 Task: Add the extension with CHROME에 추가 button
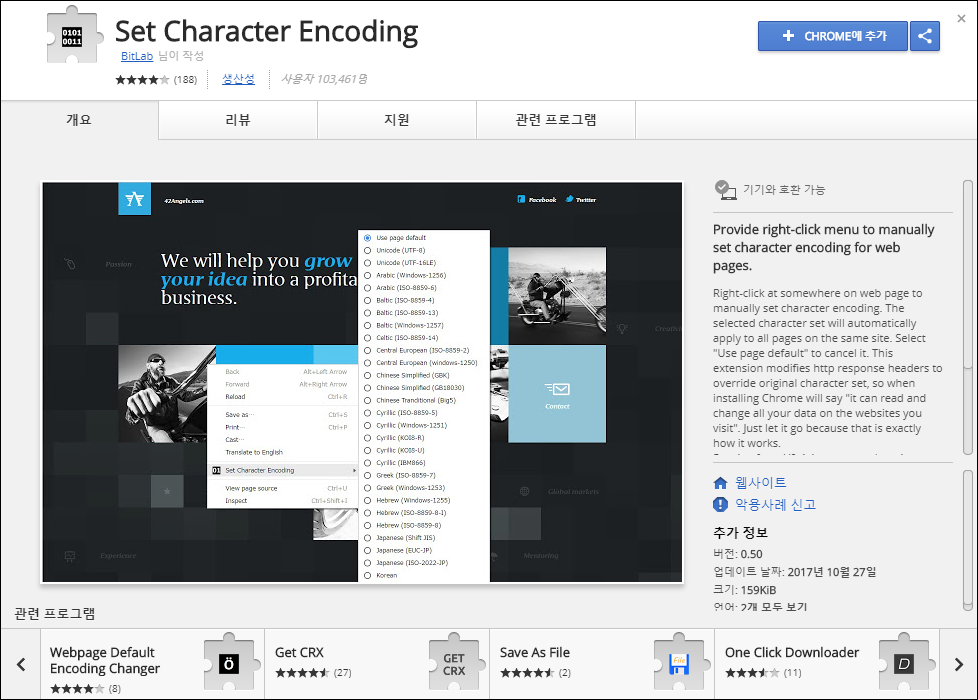coord(833,36)
